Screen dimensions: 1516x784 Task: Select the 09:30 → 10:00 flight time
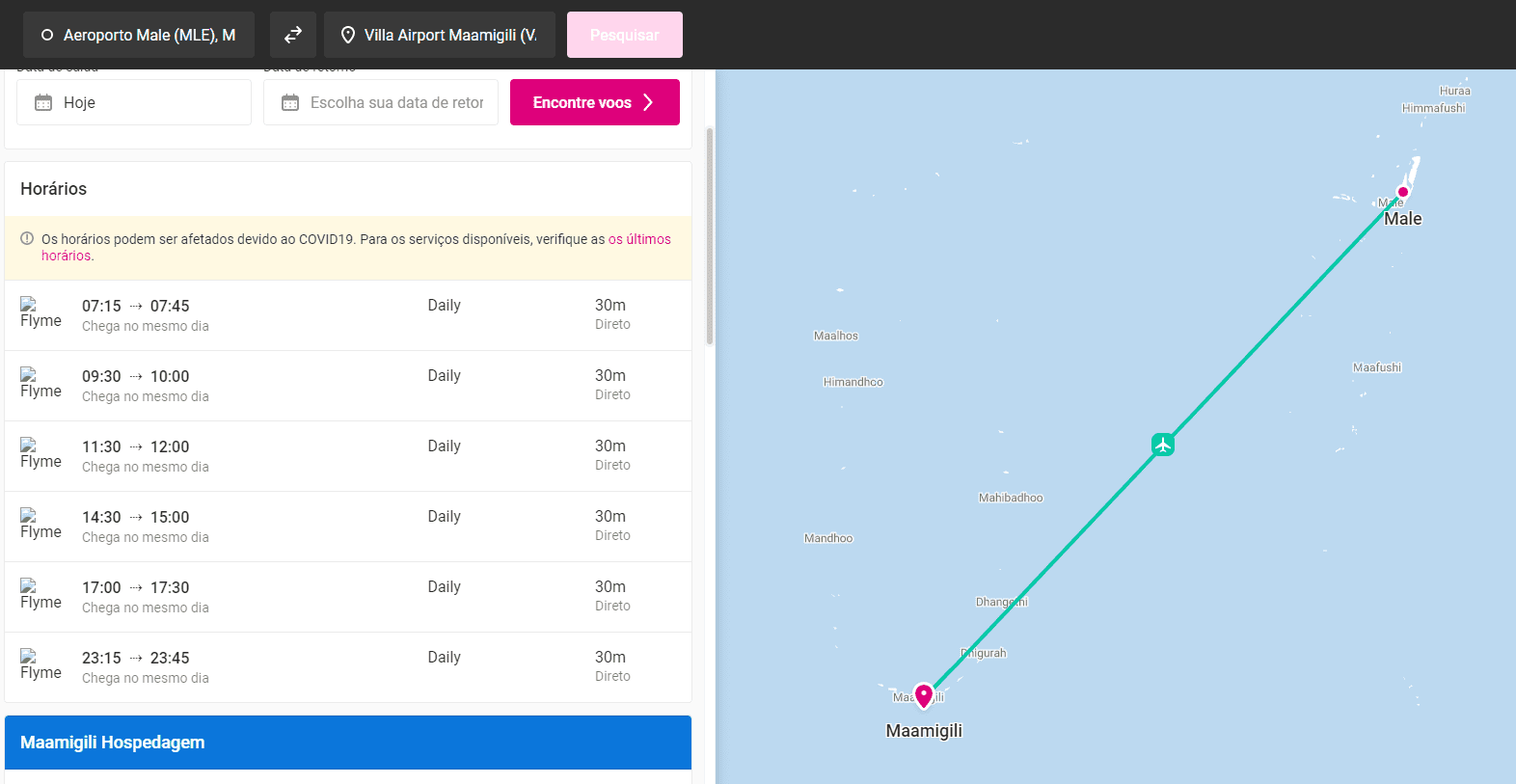point(136,376)
